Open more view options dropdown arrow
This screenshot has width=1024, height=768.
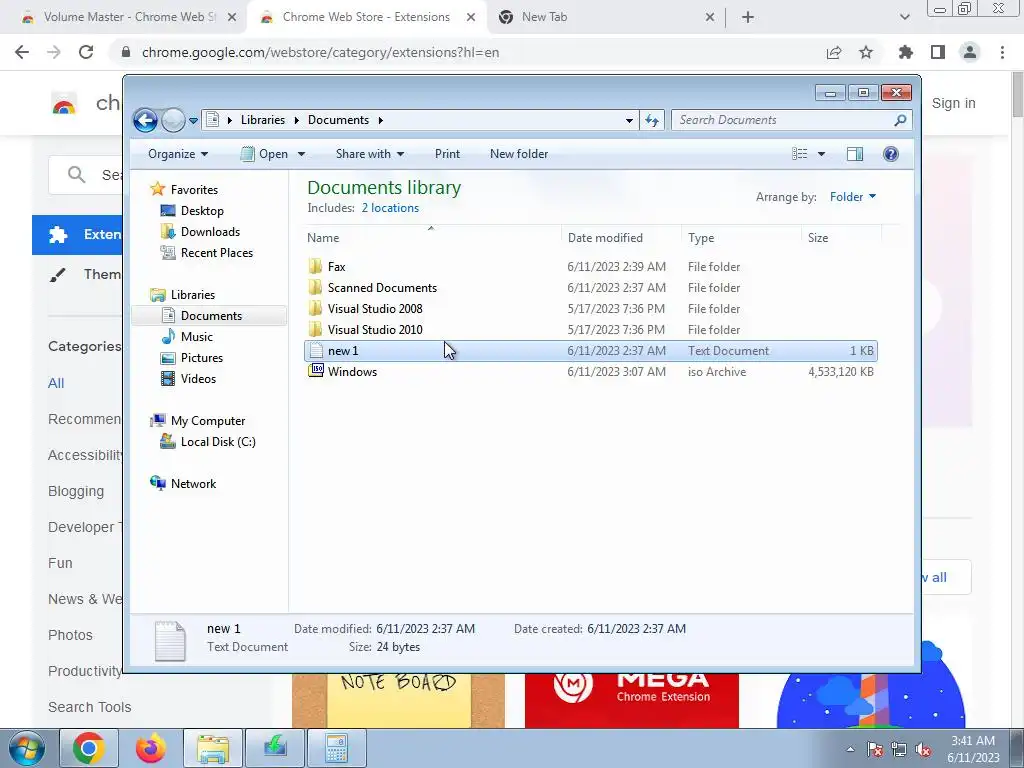[x=821, y=154]
